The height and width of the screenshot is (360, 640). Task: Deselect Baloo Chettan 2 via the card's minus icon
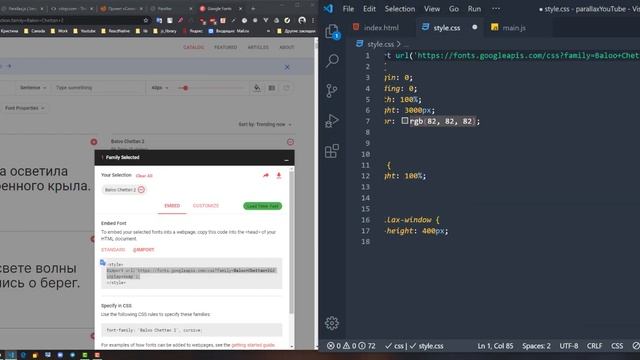tap(290, 142)
